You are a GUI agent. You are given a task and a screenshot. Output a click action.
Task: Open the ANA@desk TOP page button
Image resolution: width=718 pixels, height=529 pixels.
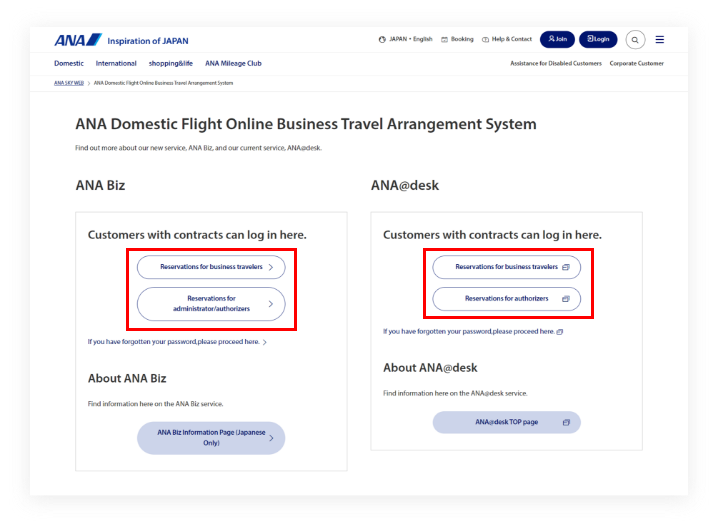pos(506,422)
